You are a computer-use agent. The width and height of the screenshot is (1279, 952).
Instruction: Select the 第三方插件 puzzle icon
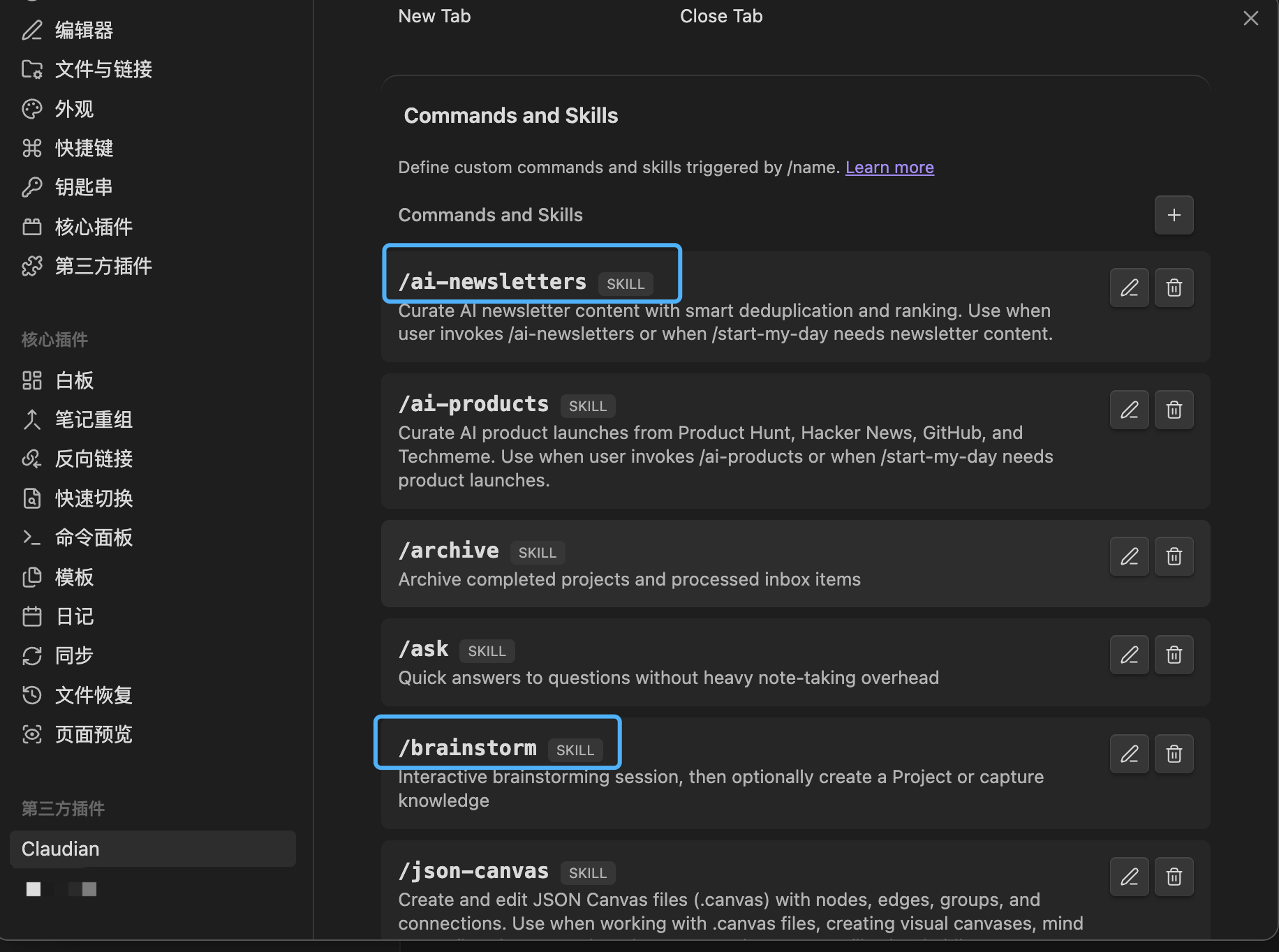[x=32, y=266]
